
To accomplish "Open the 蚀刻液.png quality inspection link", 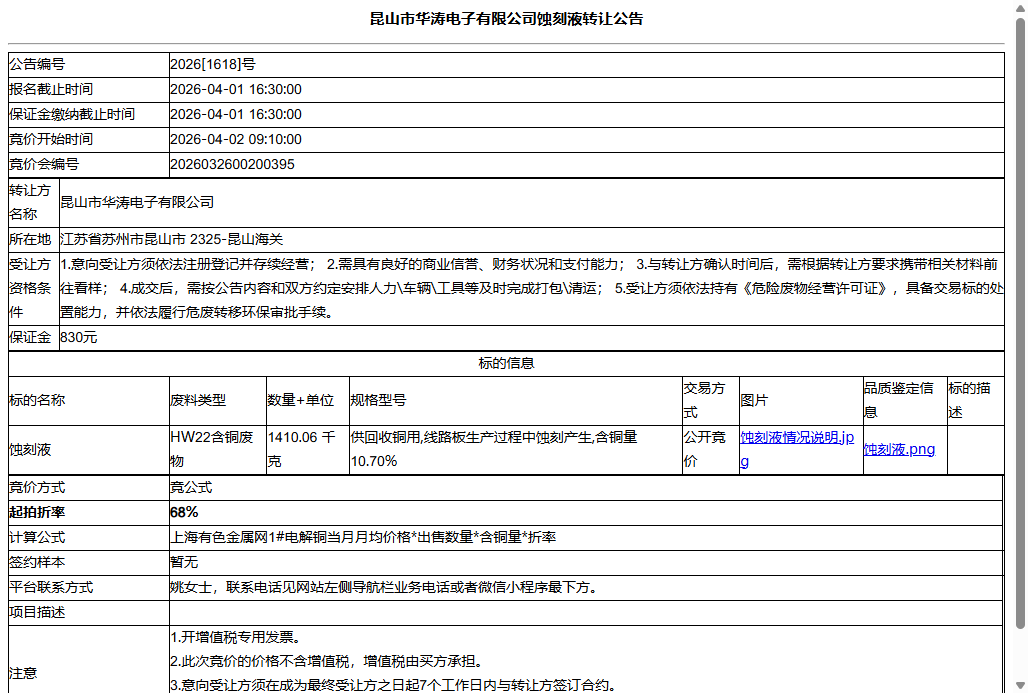I will pos(899,449).
